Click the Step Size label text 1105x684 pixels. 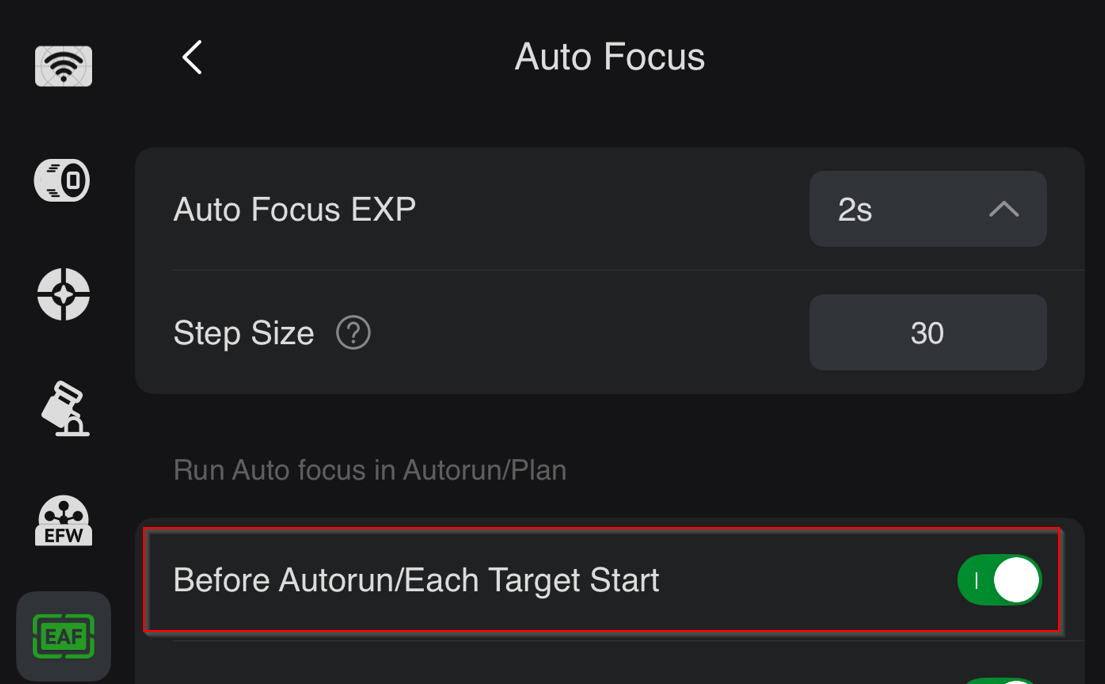244,333
